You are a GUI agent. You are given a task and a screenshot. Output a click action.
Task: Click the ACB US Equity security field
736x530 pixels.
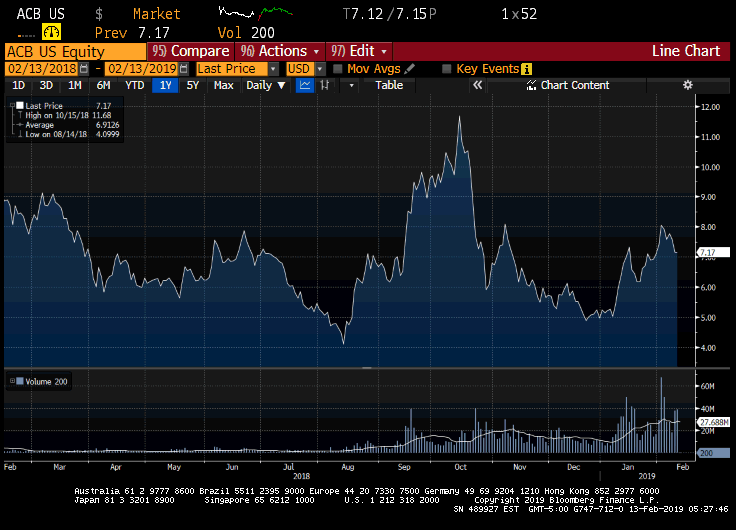click(x=75, y=51)
